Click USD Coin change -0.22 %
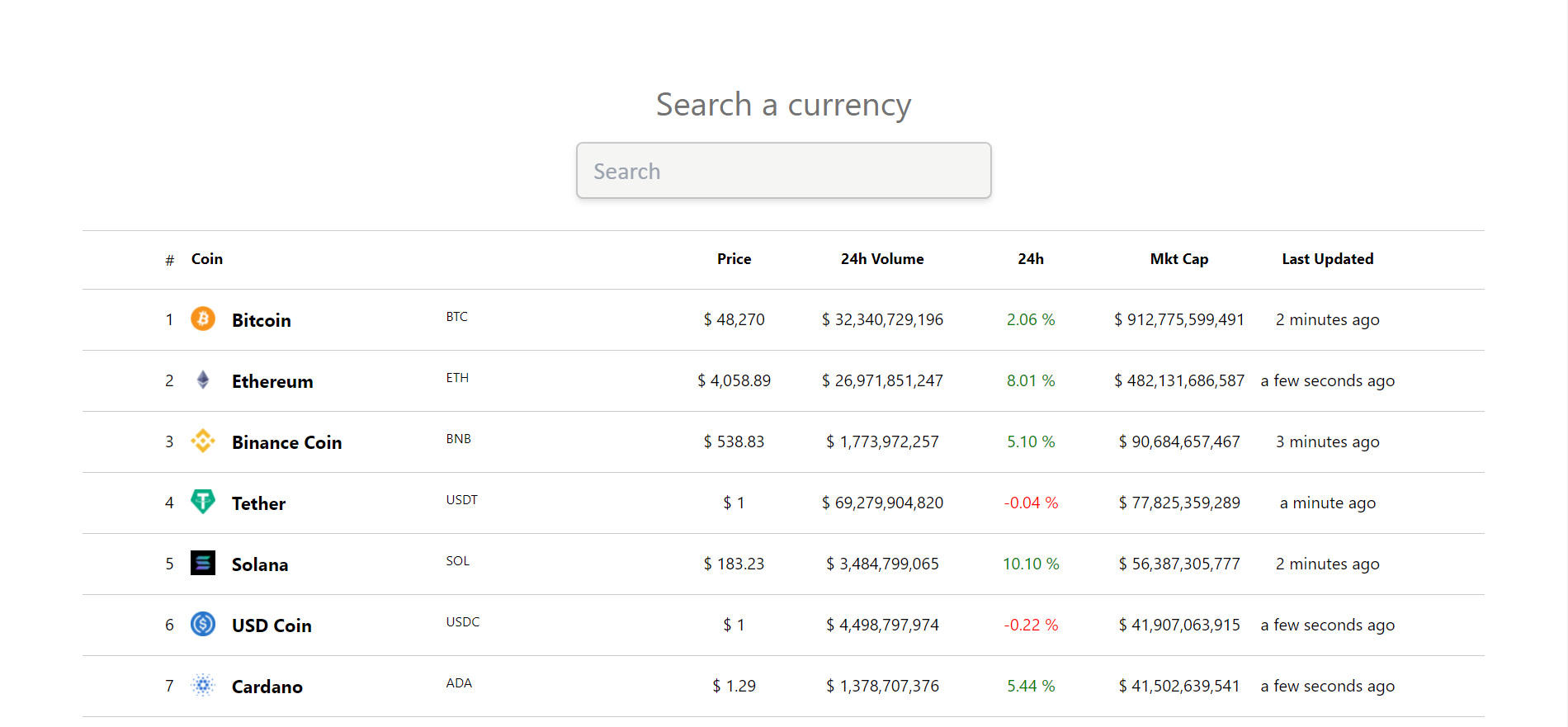This screenshot has width=1568, height=727. tap(1031, 625)
